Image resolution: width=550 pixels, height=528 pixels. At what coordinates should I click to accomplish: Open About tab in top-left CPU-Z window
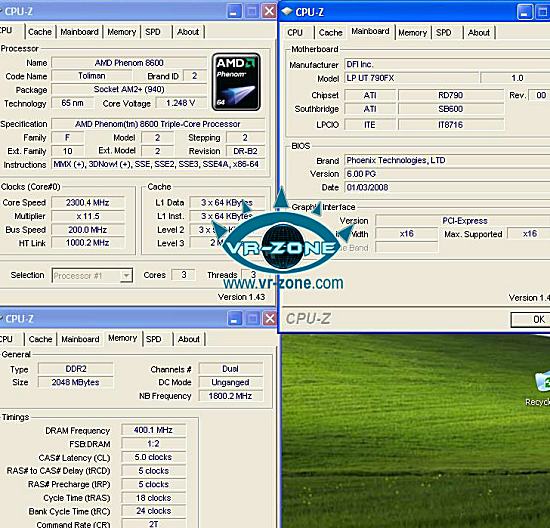tap(188, 32)
